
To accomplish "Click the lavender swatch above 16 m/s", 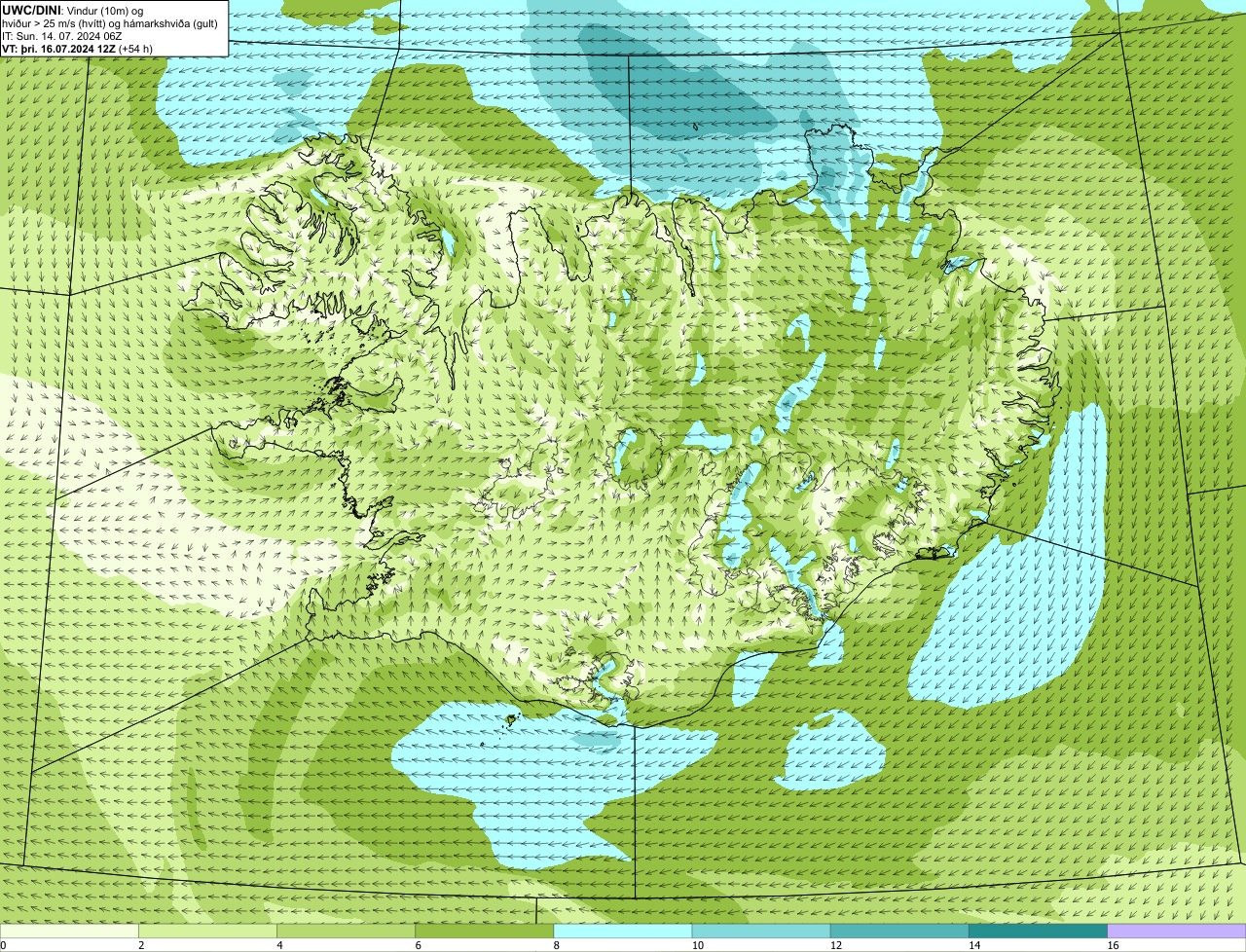I will coord(1176,932).
